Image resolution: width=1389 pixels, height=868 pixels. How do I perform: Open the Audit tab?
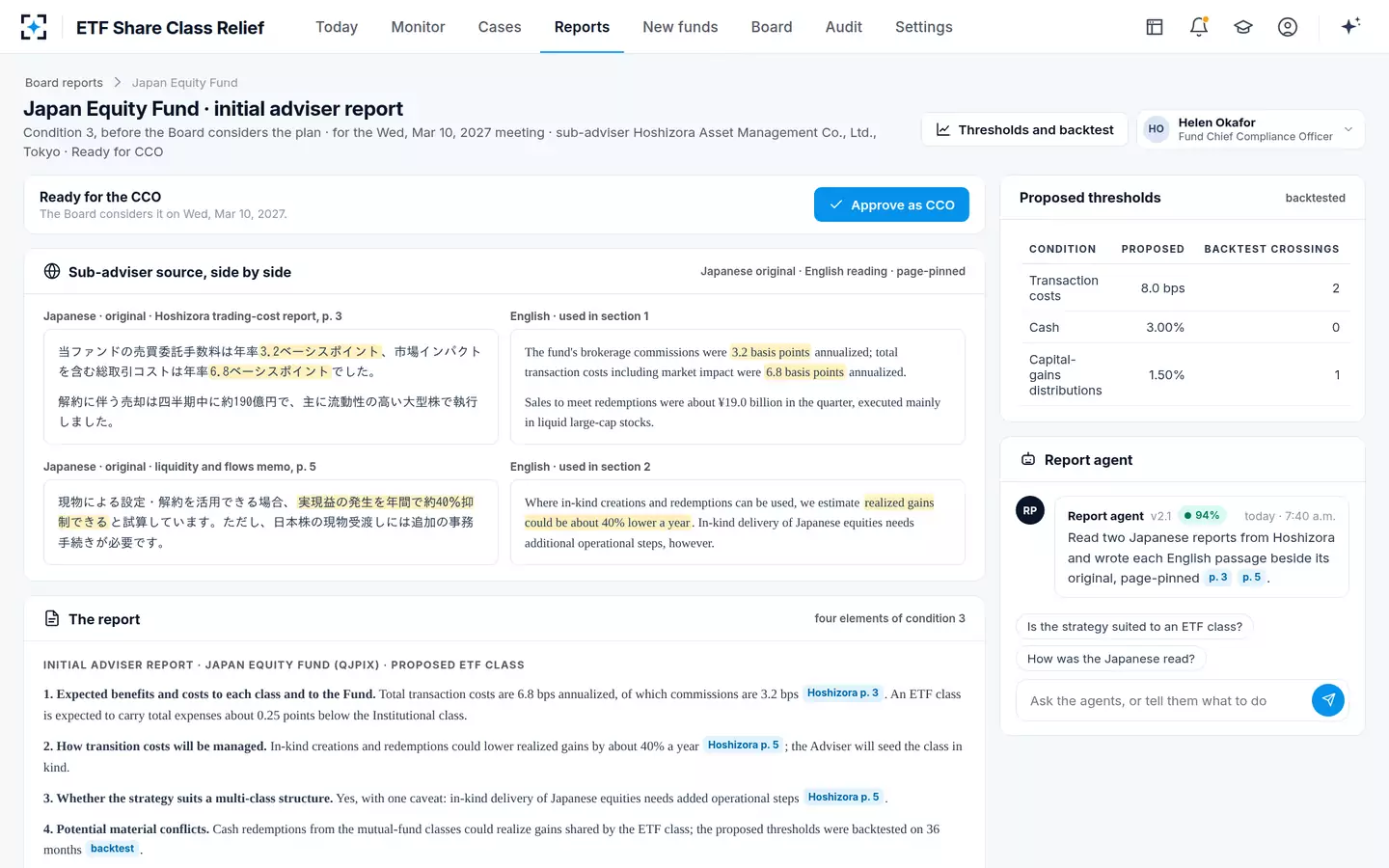843,27
